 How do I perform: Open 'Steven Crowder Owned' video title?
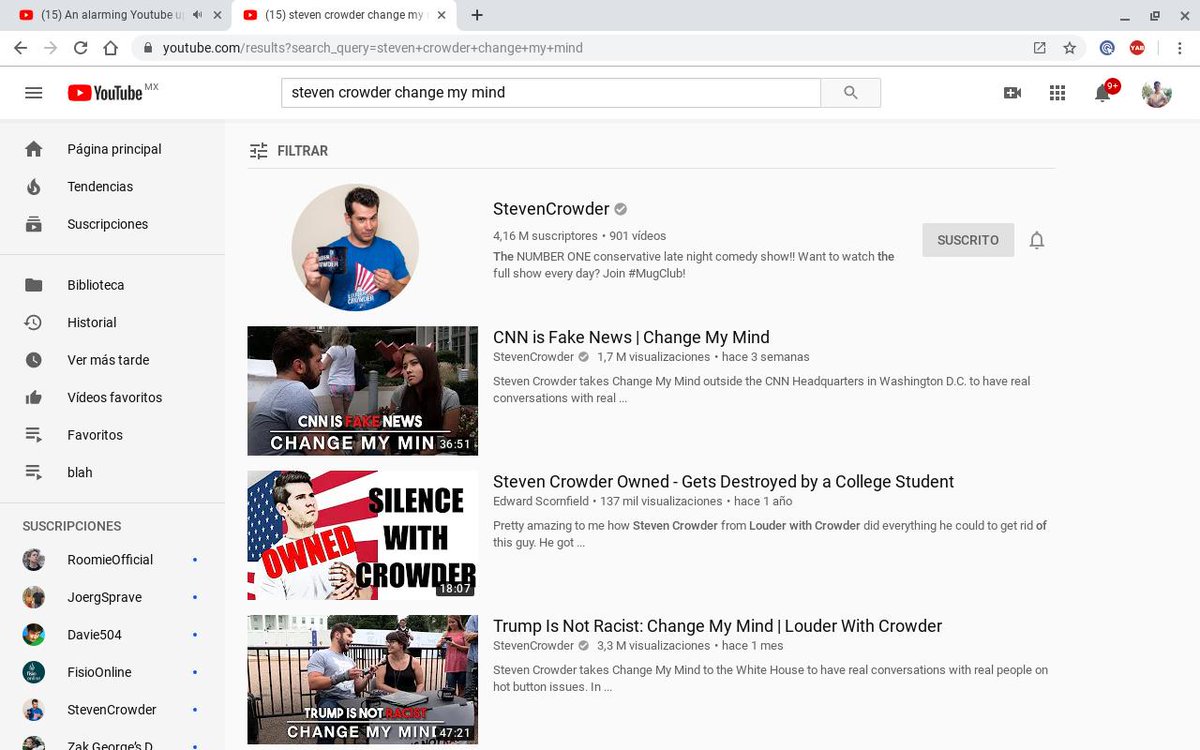(x=723, y=482)
